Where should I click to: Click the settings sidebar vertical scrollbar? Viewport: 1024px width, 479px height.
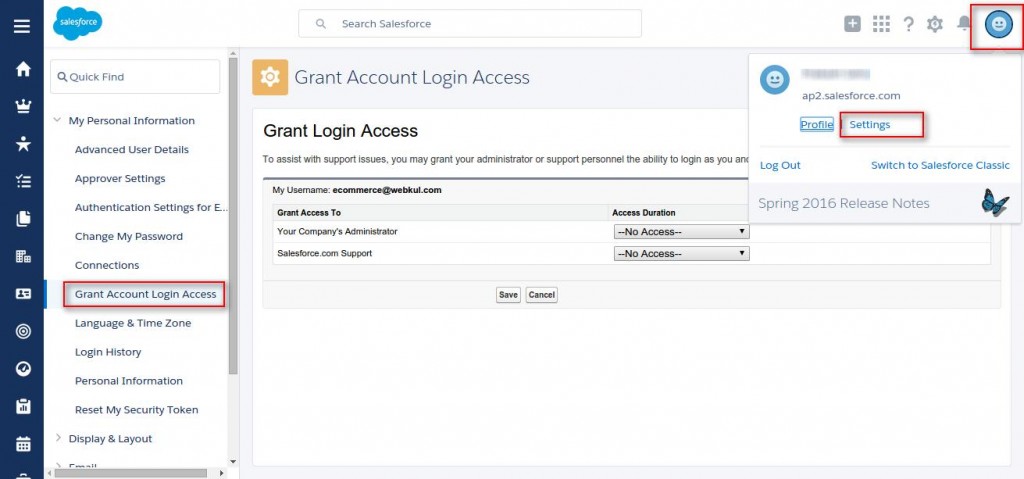233,216
